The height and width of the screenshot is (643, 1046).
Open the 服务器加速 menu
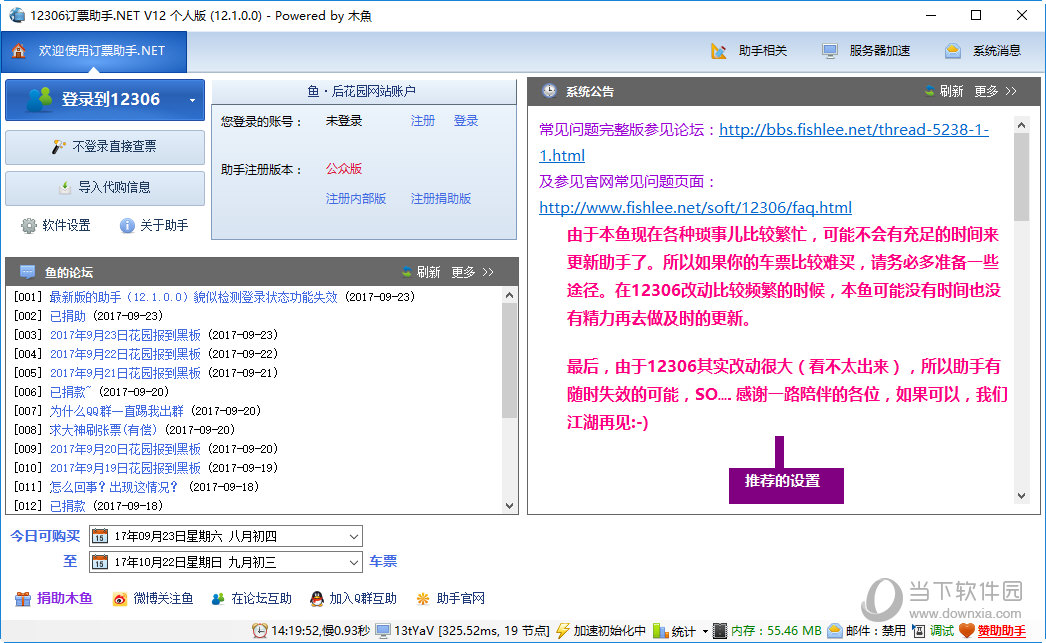(x=866, y=51)
